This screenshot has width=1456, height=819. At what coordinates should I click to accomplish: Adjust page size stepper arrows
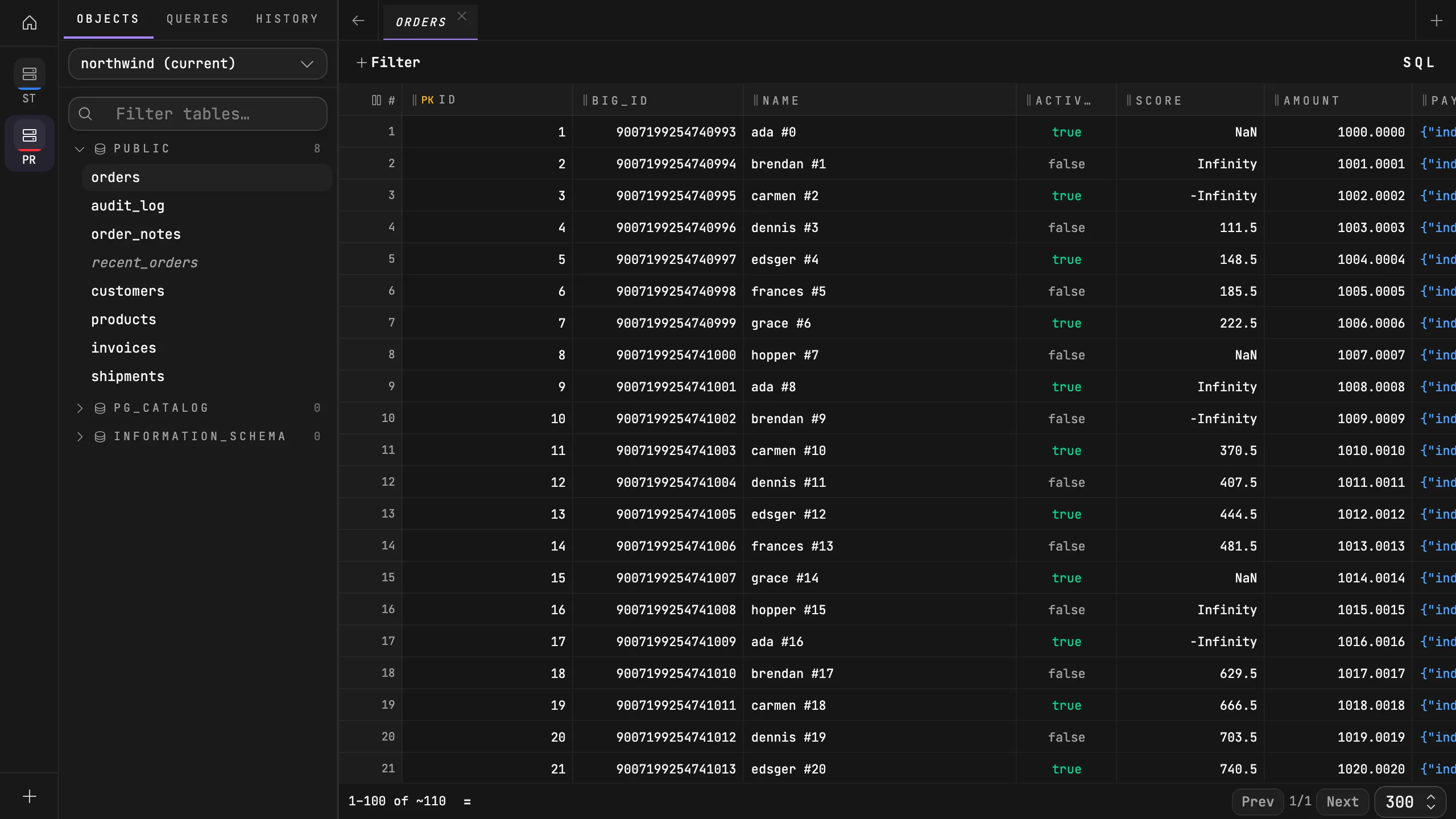point(1432,802)
